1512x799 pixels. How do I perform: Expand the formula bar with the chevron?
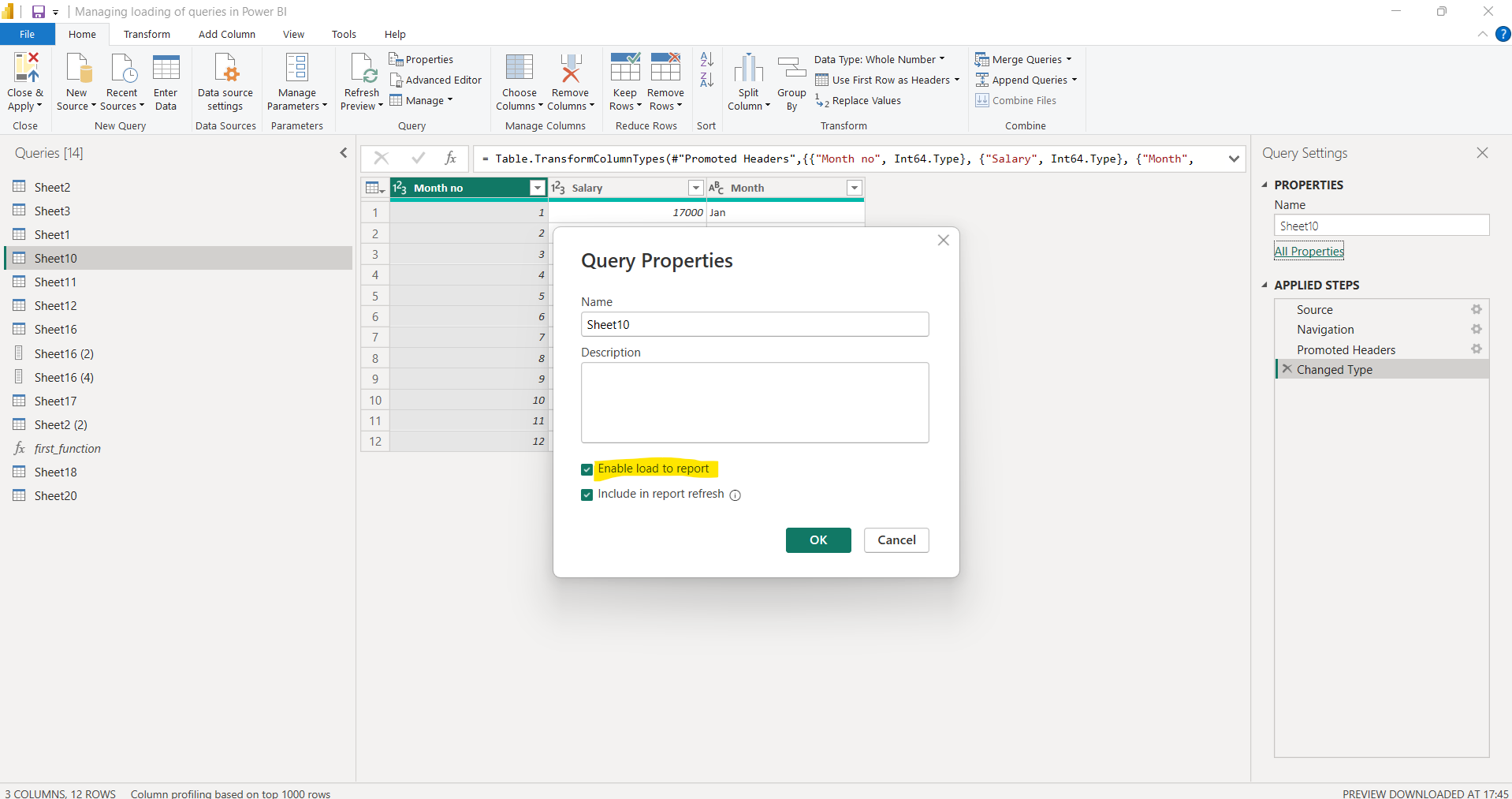click(1234, 159)
